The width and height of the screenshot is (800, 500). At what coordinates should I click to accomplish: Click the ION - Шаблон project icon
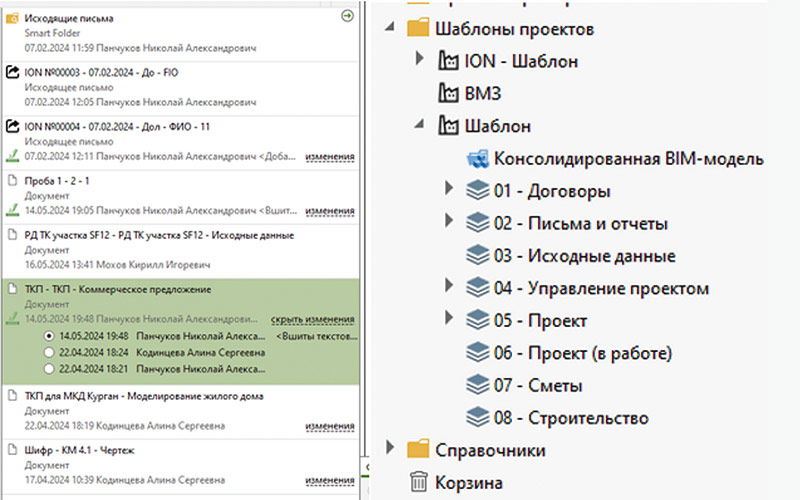click(448, 61)
